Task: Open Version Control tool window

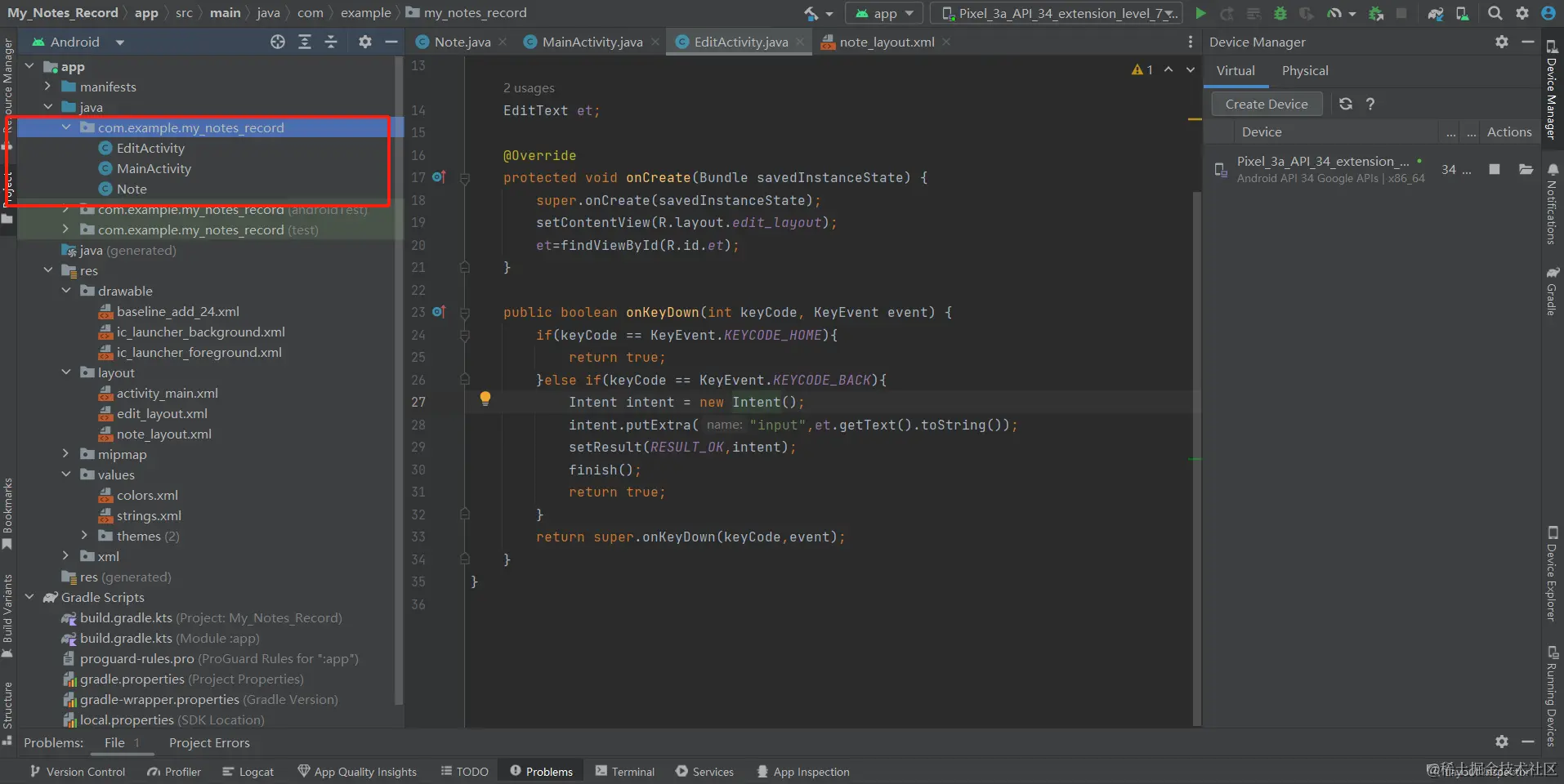Action: [78, 771]
